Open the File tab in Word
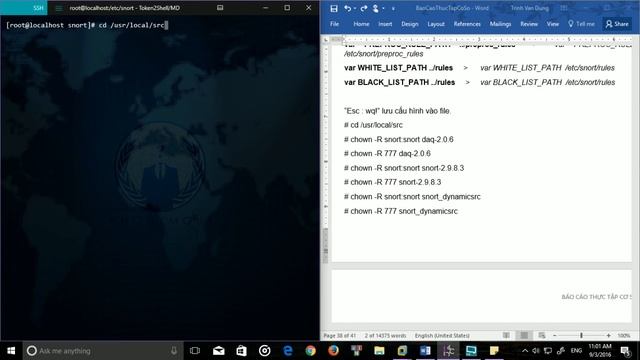This screenshot has width=640, height=360. (334, 24)
